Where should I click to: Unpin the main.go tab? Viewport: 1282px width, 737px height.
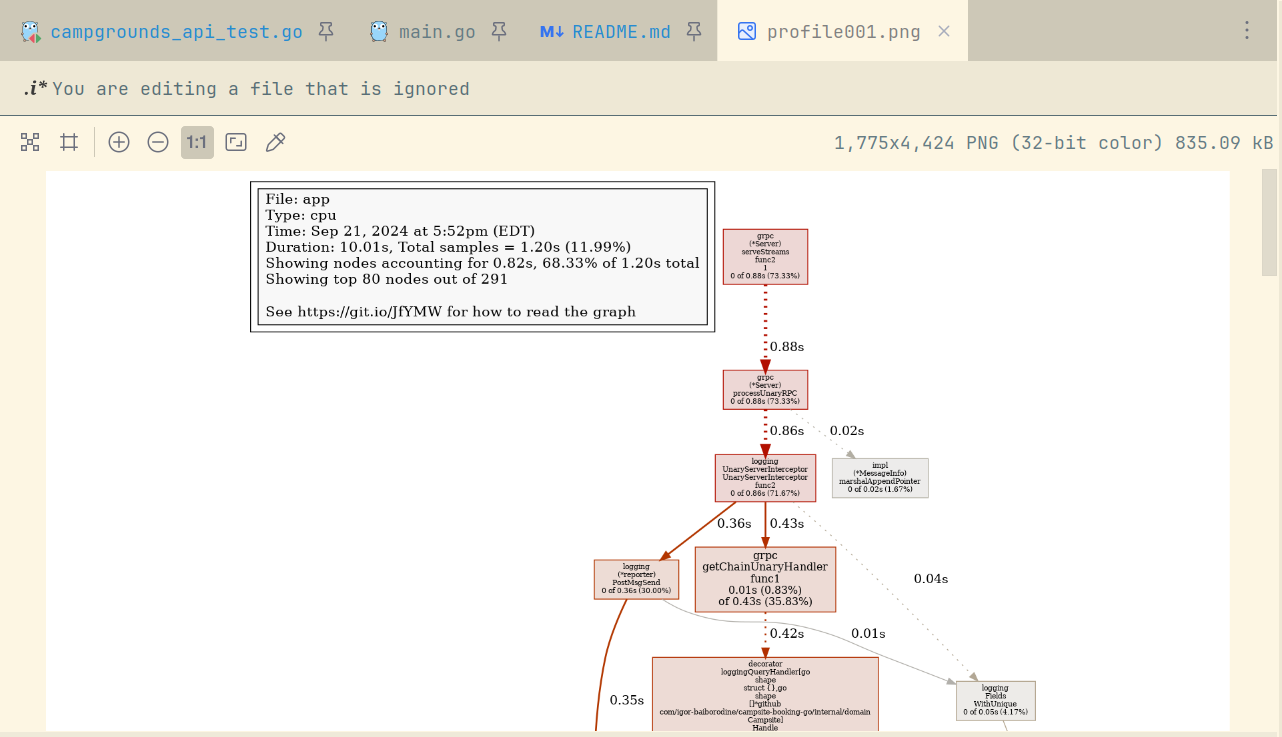(x=499, y=31)
